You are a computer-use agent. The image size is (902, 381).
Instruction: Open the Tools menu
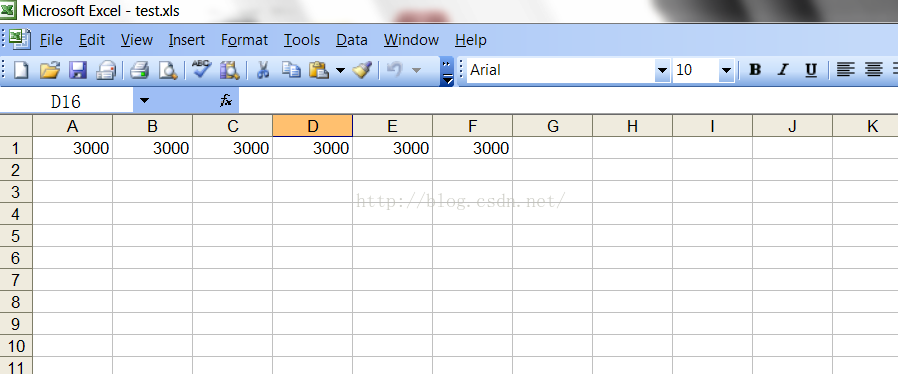click(x=302, y=40)
